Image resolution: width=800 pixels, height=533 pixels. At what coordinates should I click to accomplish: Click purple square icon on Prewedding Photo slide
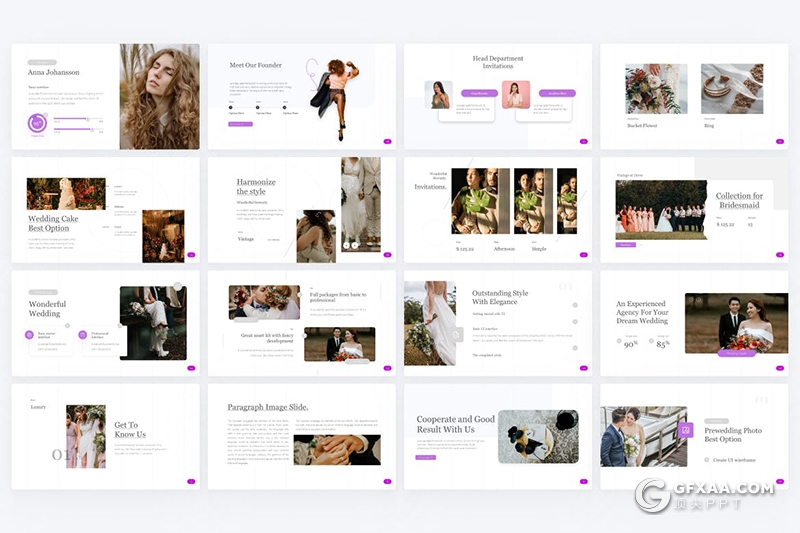pos(685,430)
